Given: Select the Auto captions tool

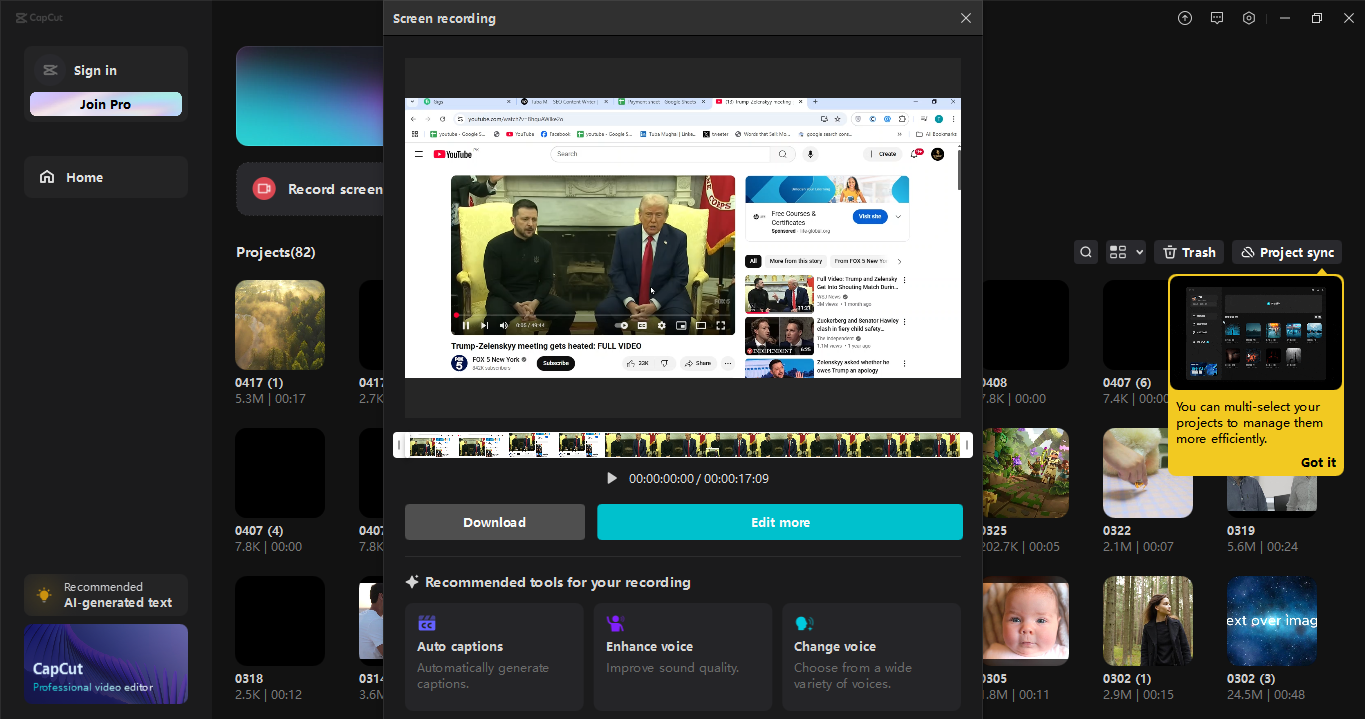Looking at the screenshot, I should click(x=494, y=656).
